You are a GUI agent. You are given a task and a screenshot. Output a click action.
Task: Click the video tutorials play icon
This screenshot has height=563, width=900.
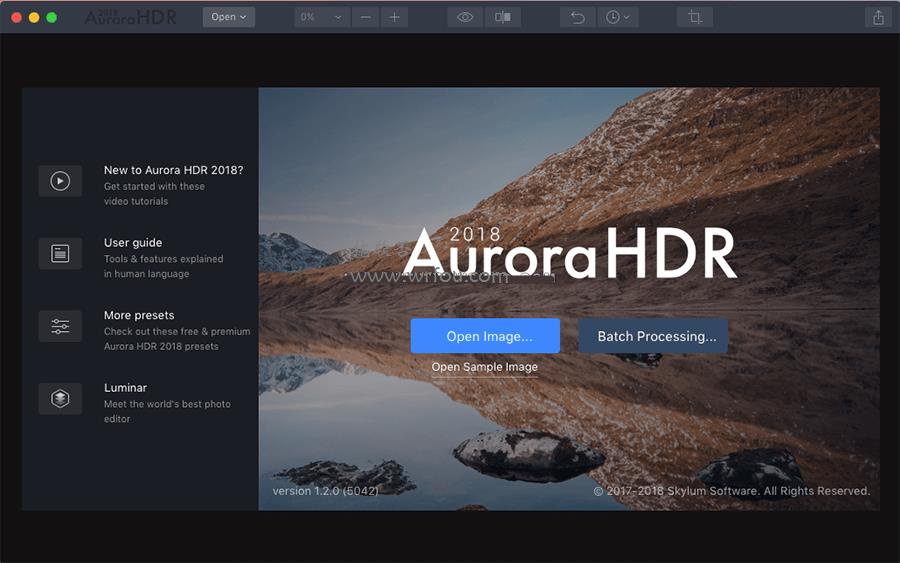(60, 181)
